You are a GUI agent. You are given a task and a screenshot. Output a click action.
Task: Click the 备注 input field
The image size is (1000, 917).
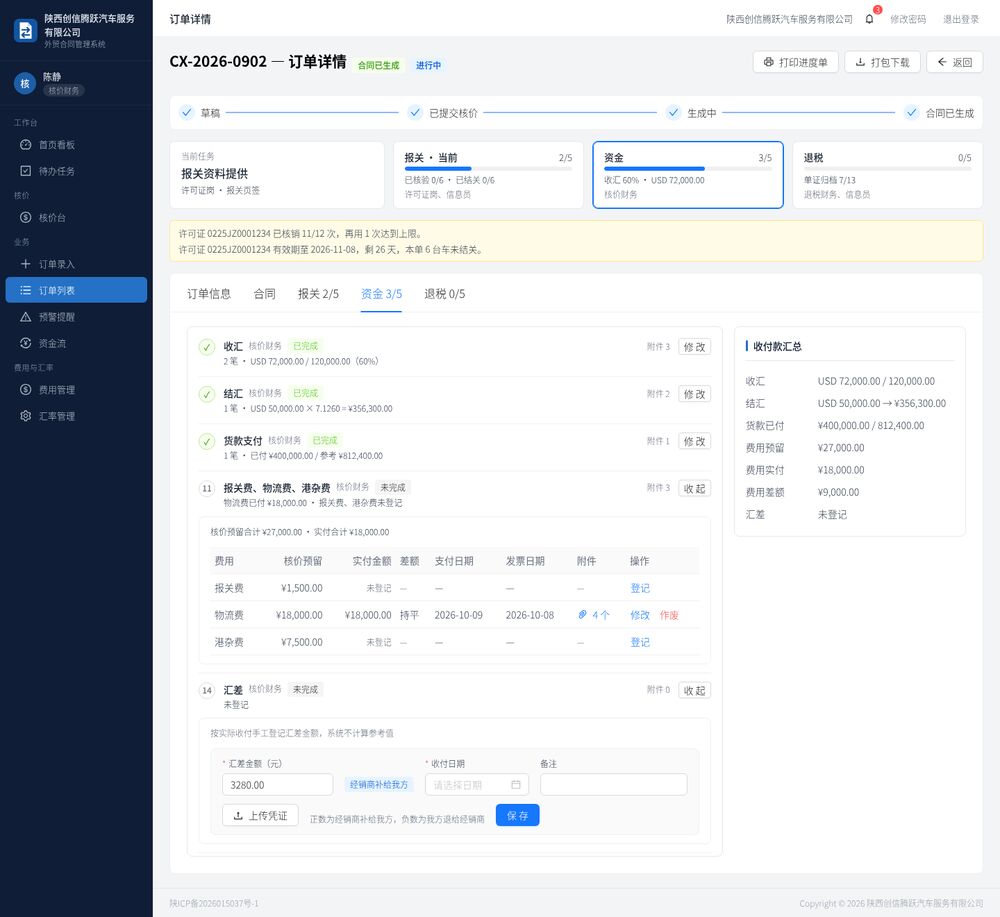614,784
